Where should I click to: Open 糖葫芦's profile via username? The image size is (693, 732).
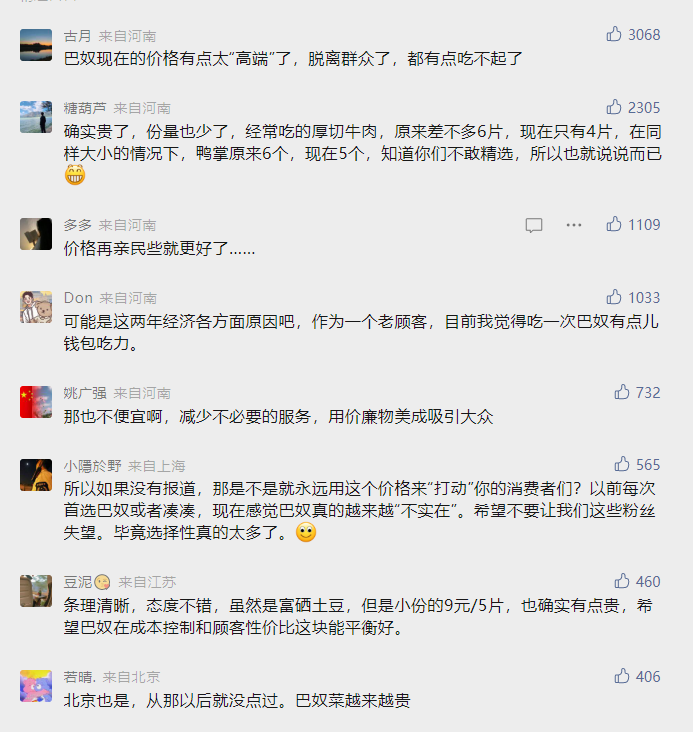84,108
